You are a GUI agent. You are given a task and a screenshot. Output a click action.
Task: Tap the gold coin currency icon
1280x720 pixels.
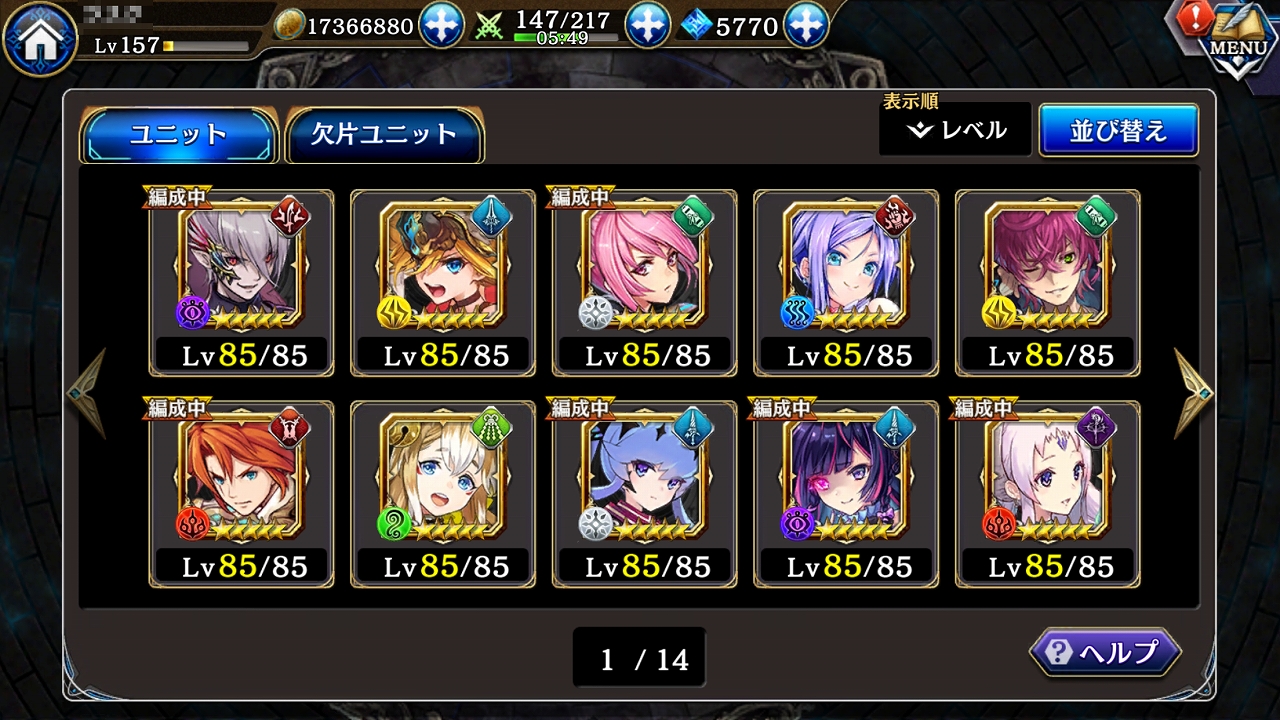(x=288, y=25)
